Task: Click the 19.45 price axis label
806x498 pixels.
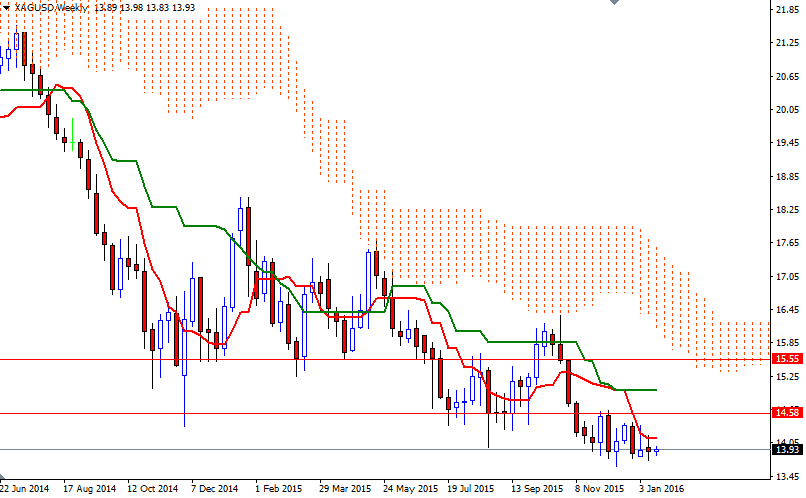Action: click(787, 142)
